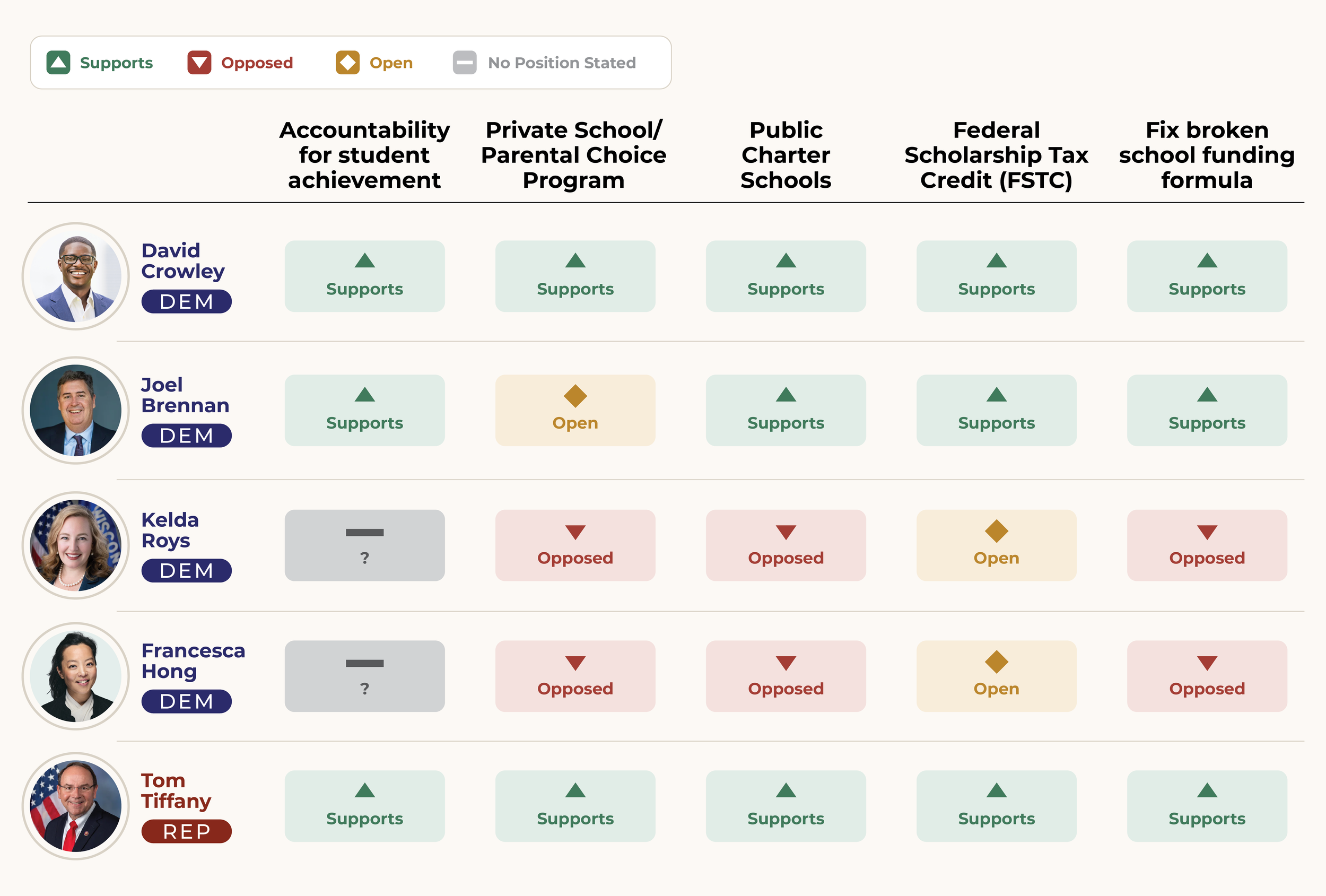This screenshot has width=1326, height=896.
Task: Click the REP badge under Tom Tiffany
Action: point(187,831)
